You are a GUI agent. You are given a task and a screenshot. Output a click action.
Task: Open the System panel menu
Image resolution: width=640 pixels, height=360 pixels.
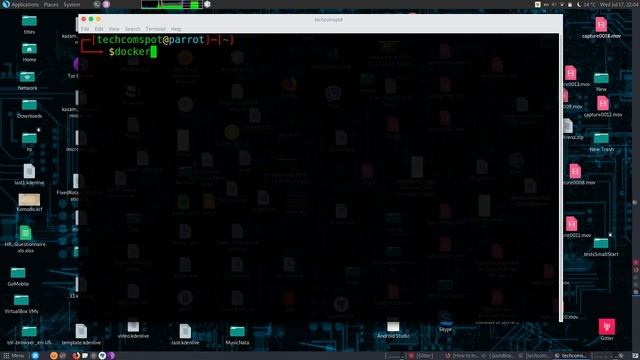coord(72,4)
